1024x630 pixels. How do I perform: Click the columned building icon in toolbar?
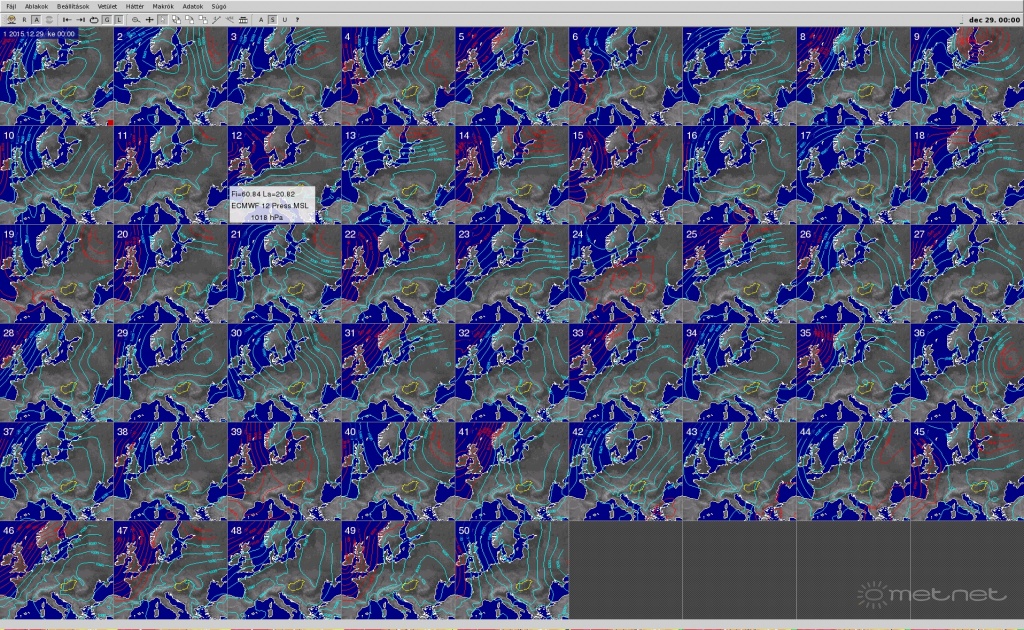pos(243,19)
